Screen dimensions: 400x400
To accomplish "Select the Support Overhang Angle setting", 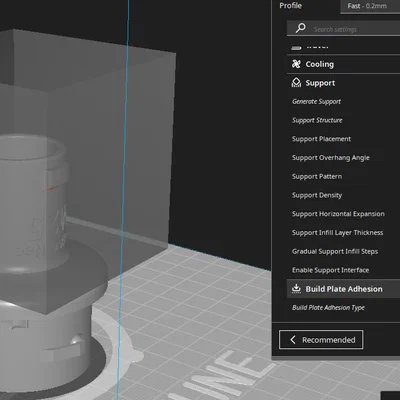I will pos(331,158).
